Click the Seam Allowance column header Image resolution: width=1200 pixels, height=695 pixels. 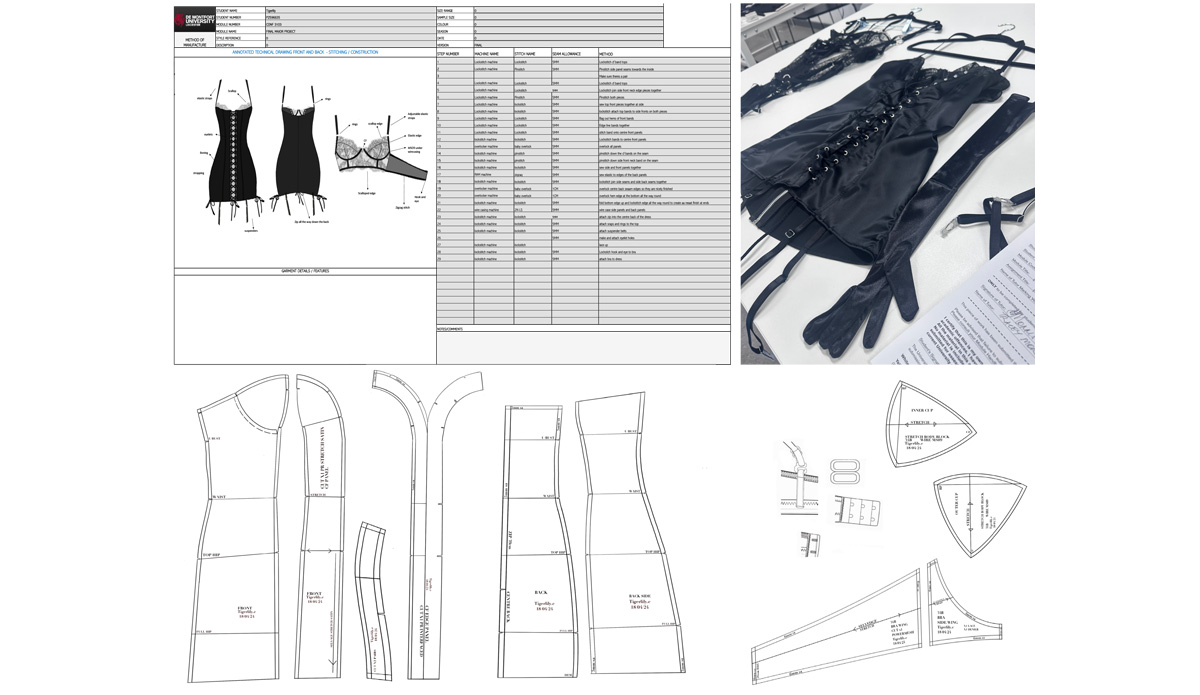pyautogui.click(x=566, y=54)
